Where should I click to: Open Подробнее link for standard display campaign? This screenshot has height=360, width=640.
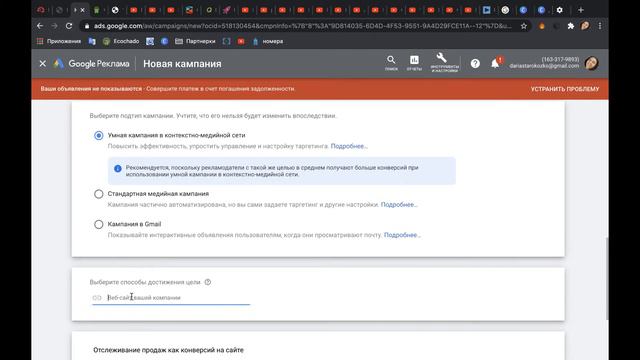[399, 204]
